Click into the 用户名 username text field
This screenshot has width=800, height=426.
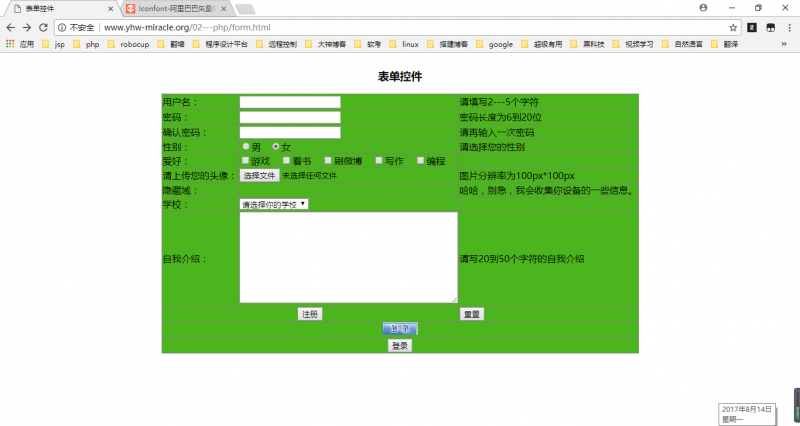290,102
